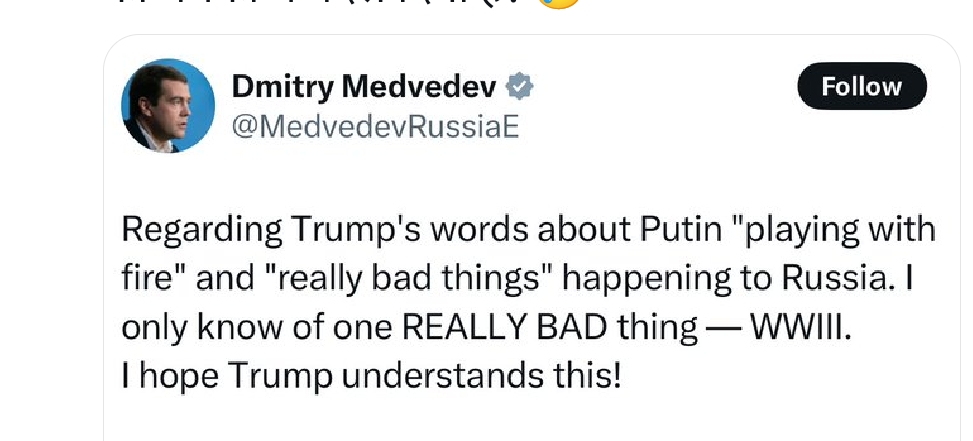Click the phrase "really bad things" in tweet

tap(411, 280)
